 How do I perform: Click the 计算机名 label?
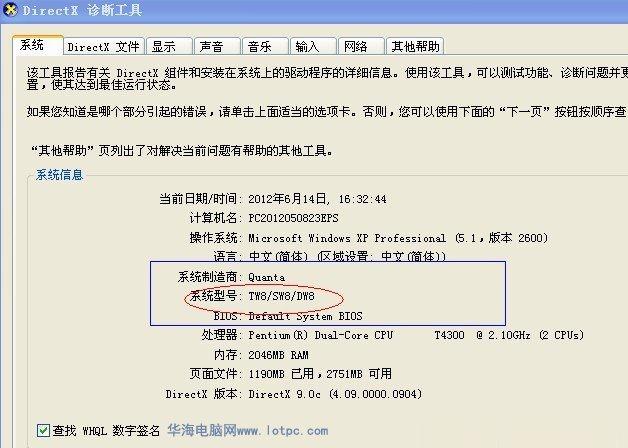coord(216,218)
